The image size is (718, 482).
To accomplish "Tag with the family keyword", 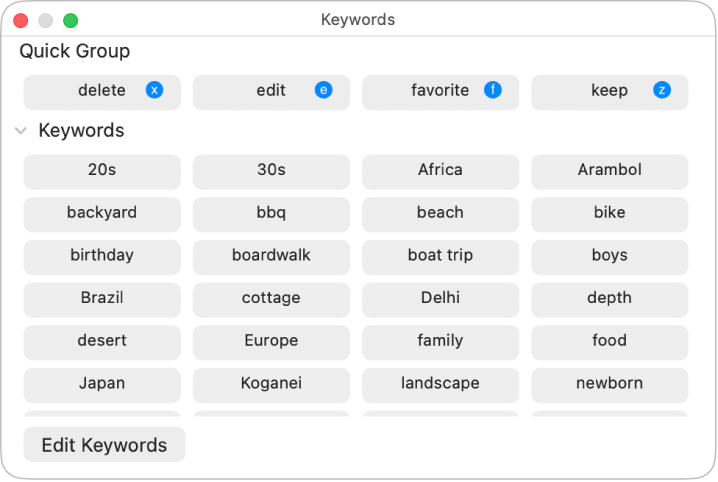I will pyautogui.click(x=440, y=341).
